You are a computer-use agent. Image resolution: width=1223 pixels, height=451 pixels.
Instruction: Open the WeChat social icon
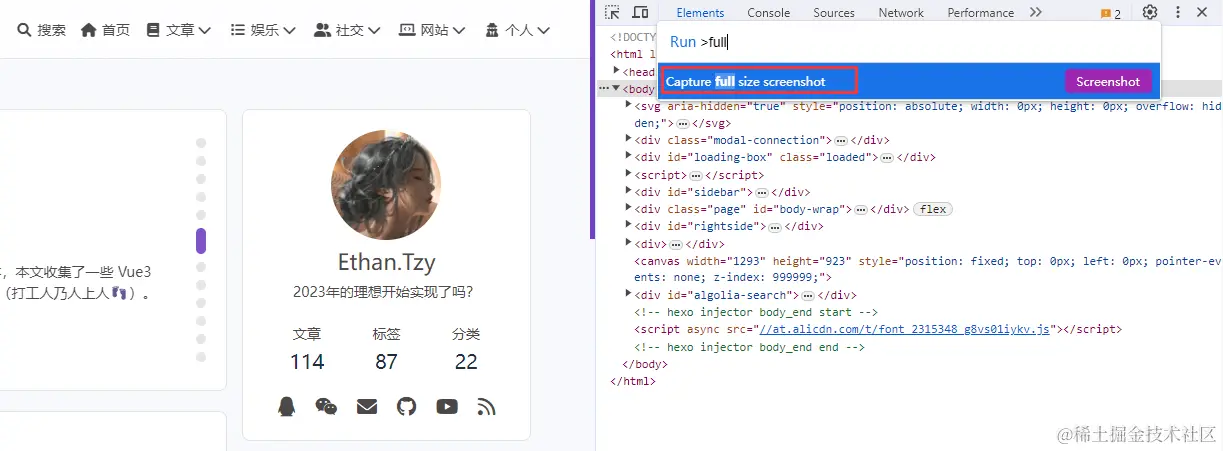[x=326, y=406]
